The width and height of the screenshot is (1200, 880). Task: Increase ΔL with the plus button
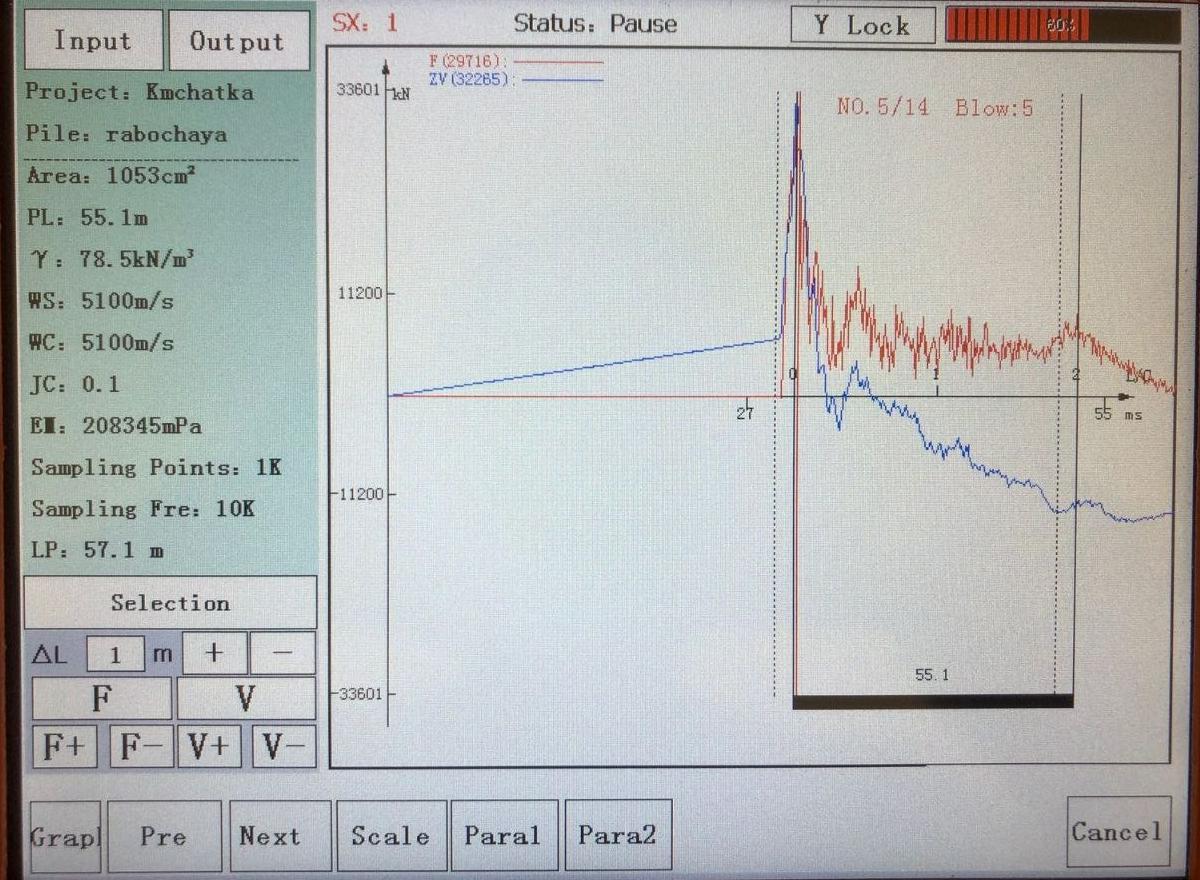coord(213,654)
